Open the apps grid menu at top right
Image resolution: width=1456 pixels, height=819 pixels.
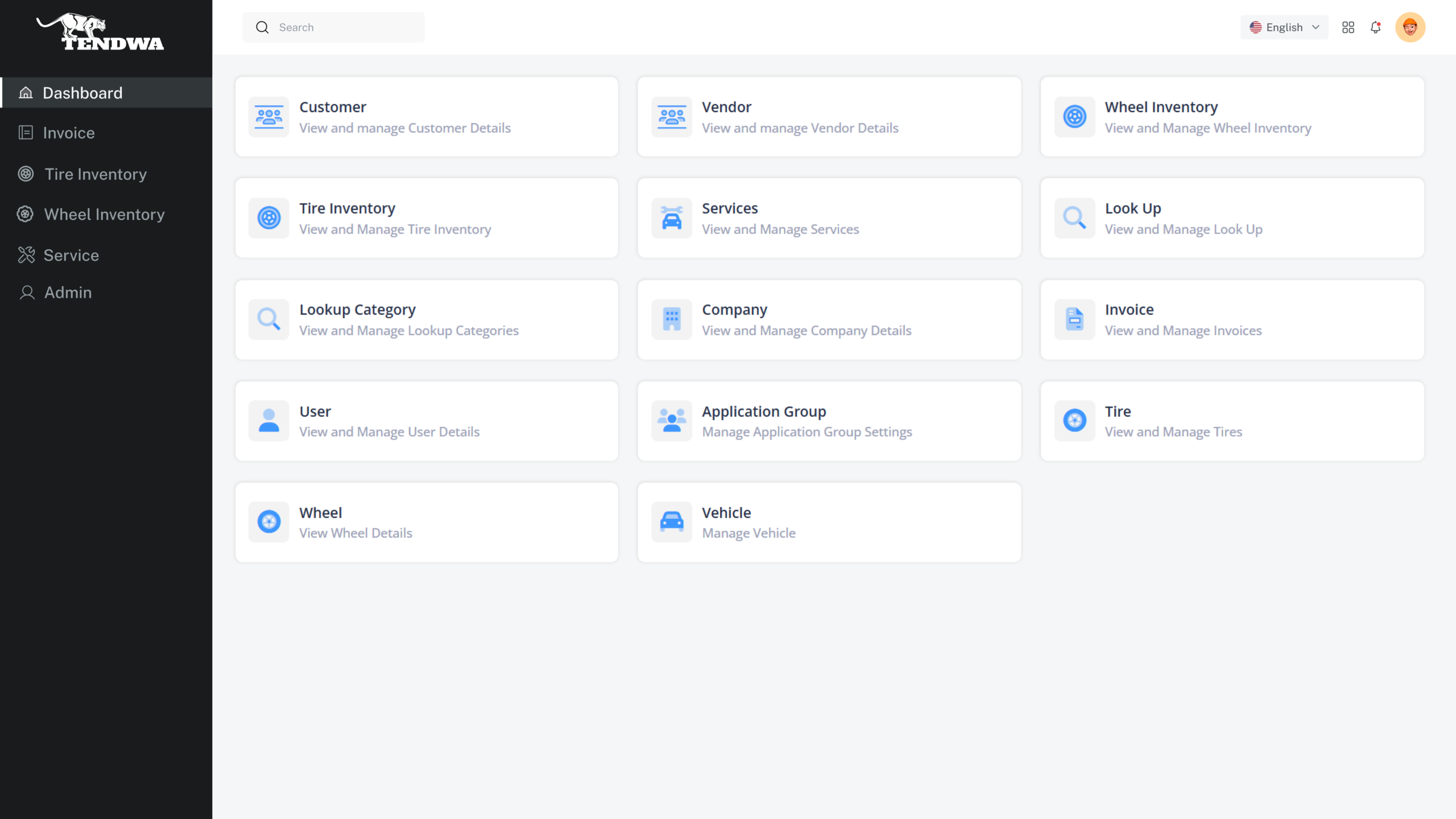(1348, 27)
